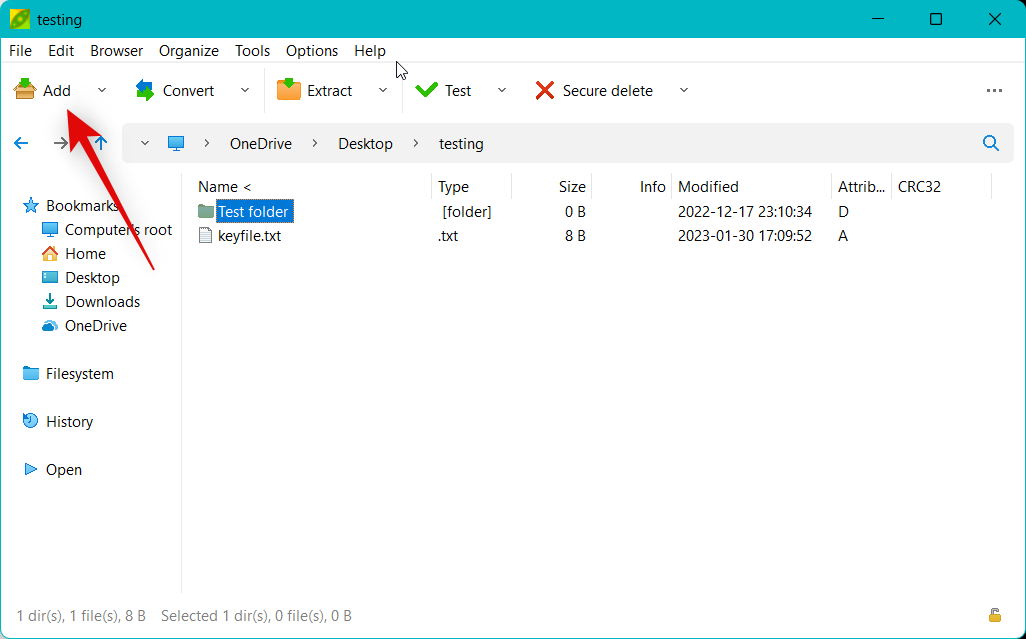The height and width of the screenshot is (639, 1026).
Task: Click the Secure delete red X icon
Action: coord(545,90)
